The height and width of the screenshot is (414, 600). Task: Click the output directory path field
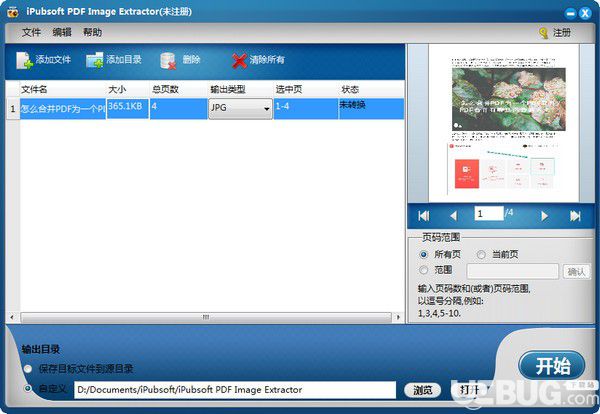(x=235, y=390)
